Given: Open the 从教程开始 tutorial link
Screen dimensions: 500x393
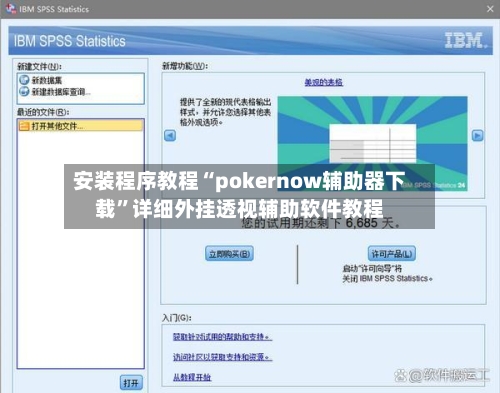Looking at the screenshot, I should pyautogui.click(x=192, y=377).
